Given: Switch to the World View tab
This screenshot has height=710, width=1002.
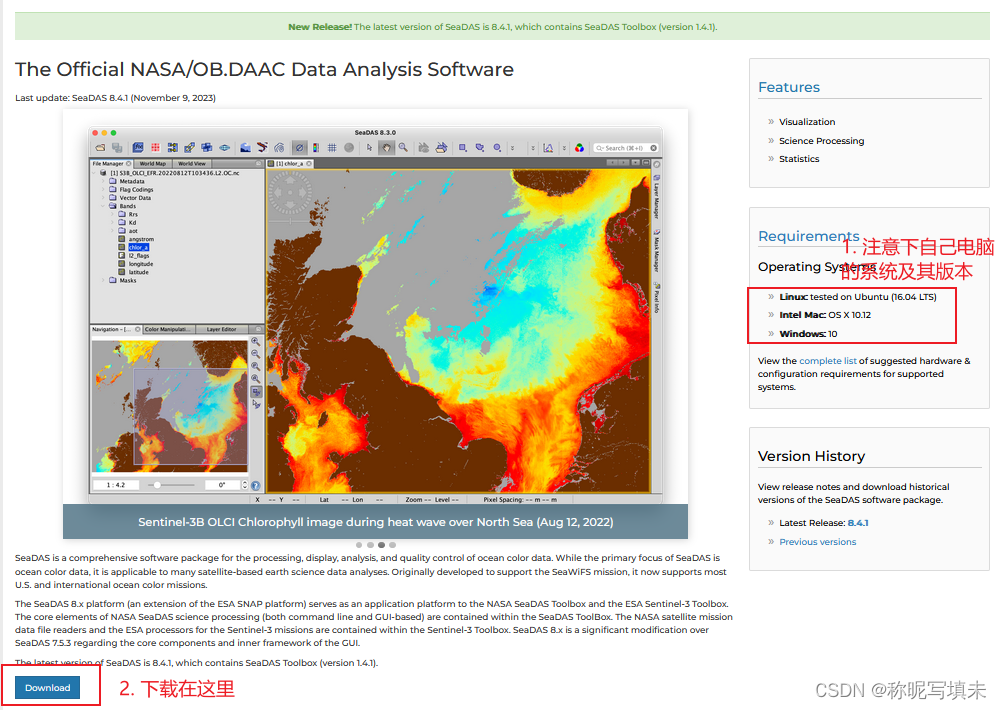Looking at the screenshot, I should point(192,164).
